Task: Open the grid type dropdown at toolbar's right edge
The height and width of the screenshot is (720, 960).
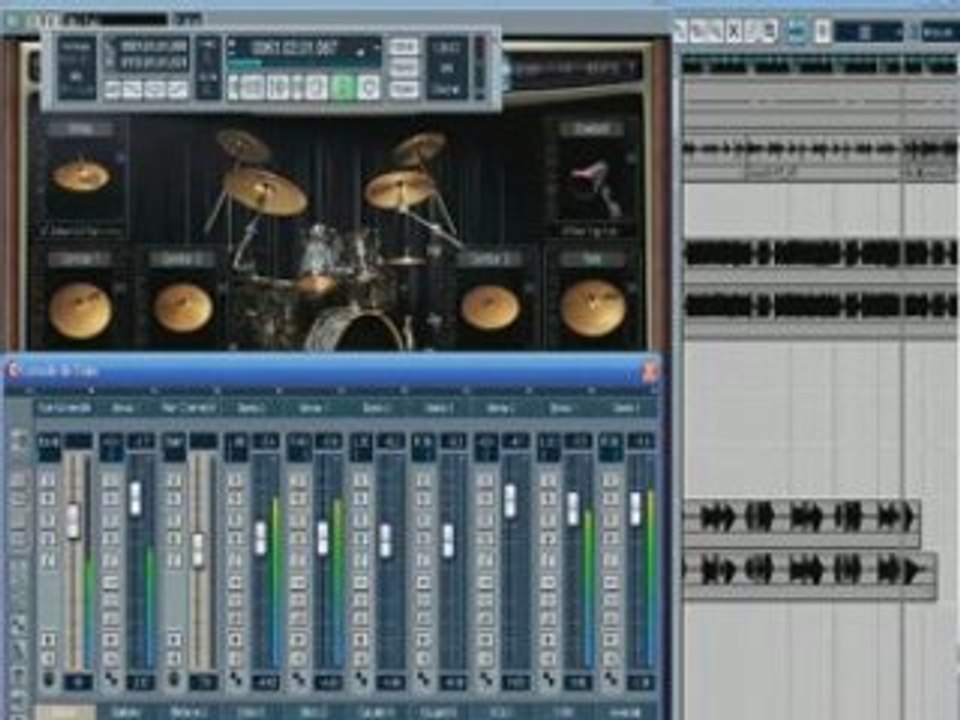Action: point(939,31)
